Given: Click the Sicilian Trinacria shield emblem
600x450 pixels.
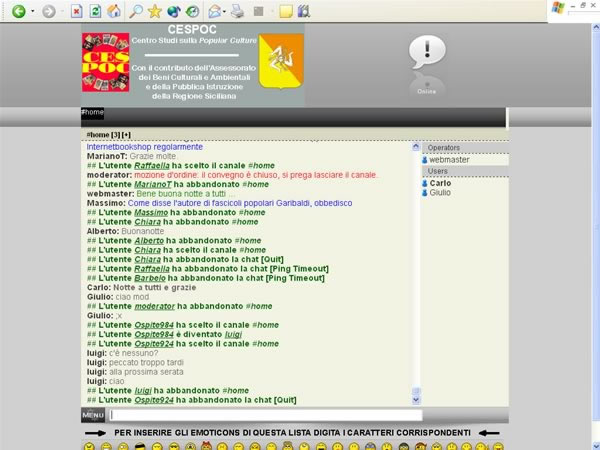Looking at the screenshot, I should (281, 61).
